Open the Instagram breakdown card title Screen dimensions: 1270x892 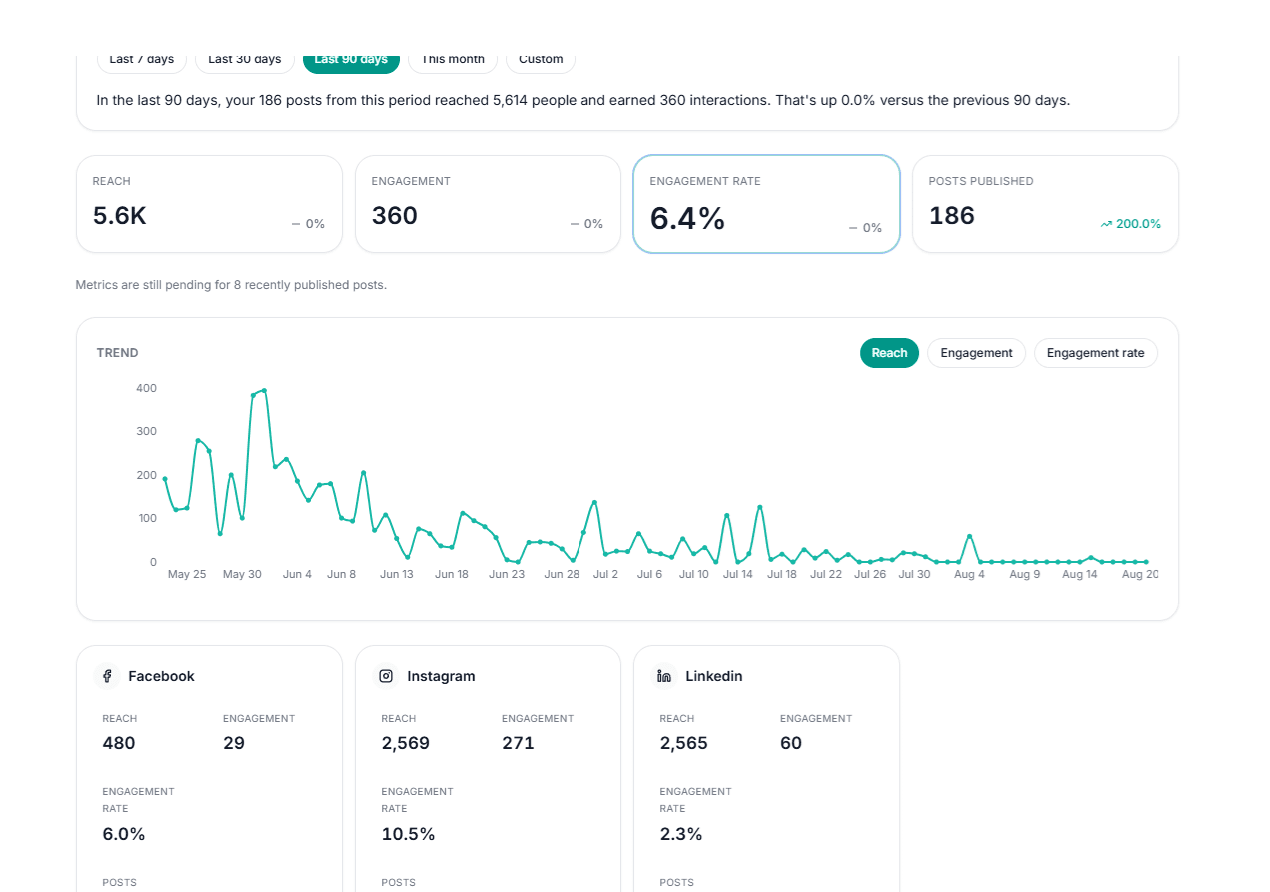click(441, 676)
